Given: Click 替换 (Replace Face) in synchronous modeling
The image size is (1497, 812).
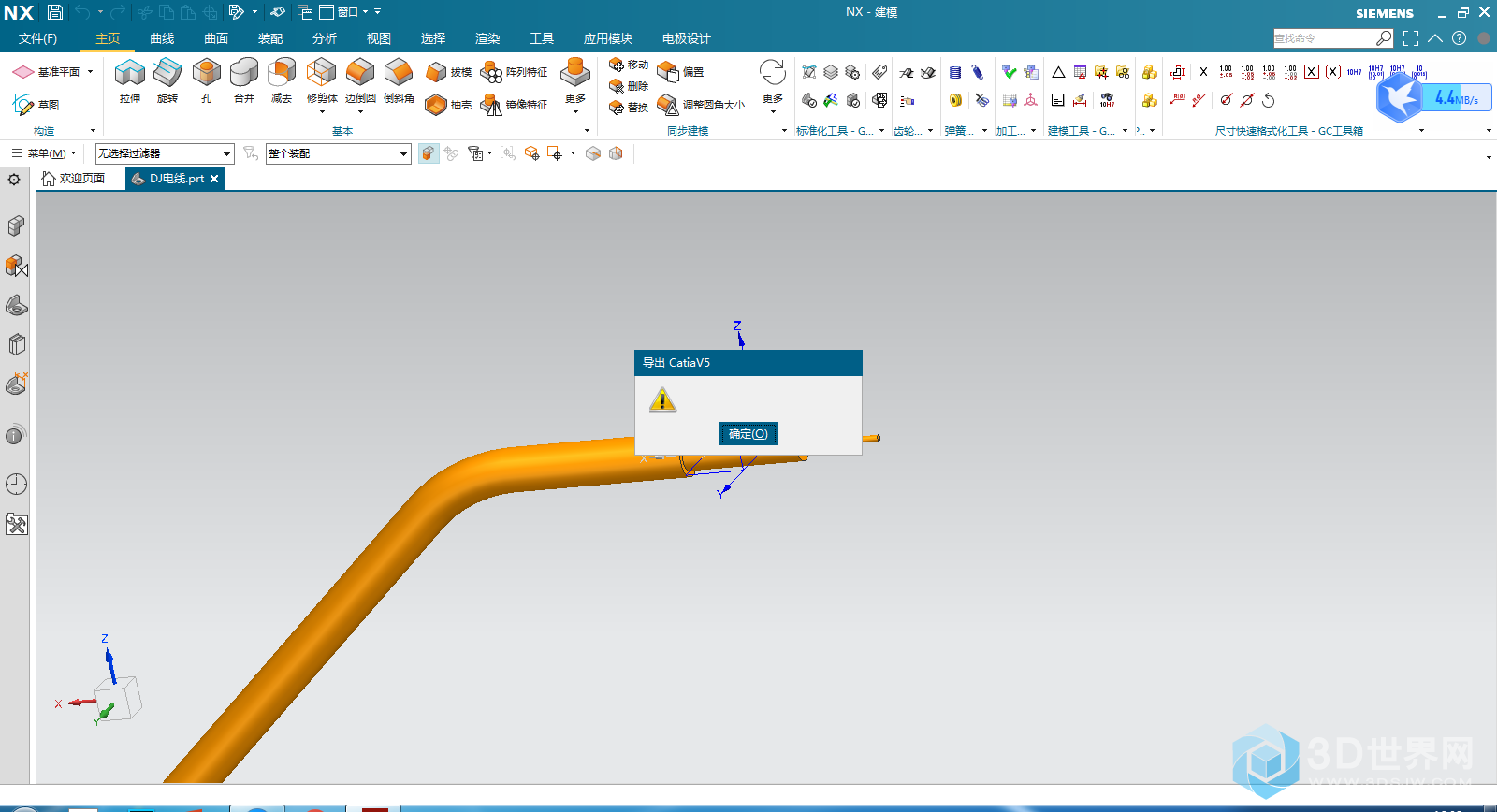Looking at the screenshot, I should click(629, 107).
